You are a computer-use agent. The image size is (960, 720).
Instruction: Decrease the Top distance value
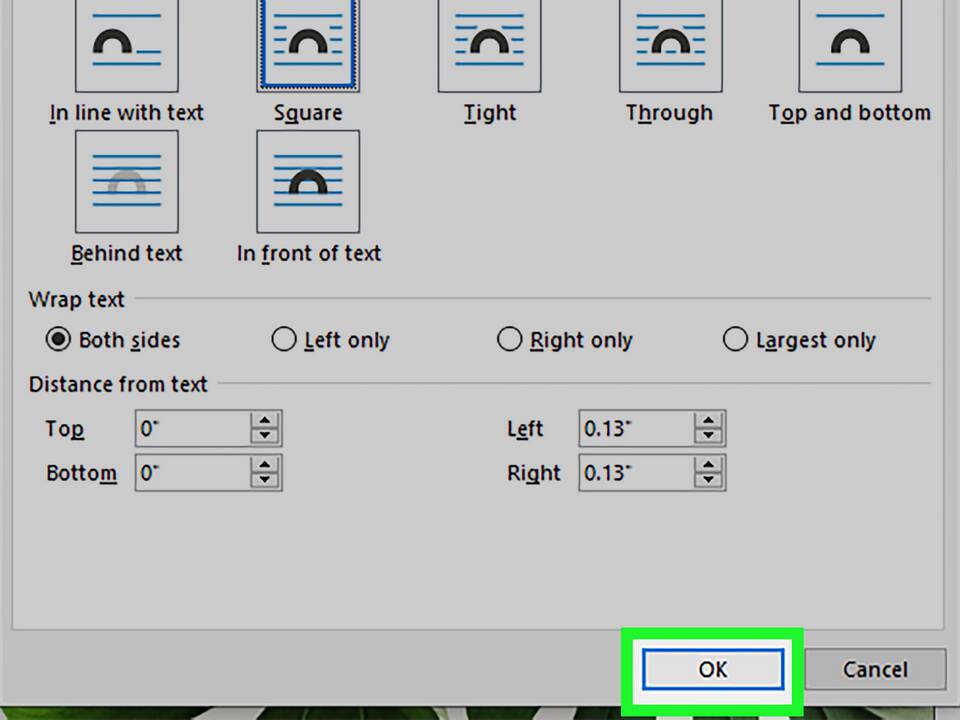pos(264,435)
